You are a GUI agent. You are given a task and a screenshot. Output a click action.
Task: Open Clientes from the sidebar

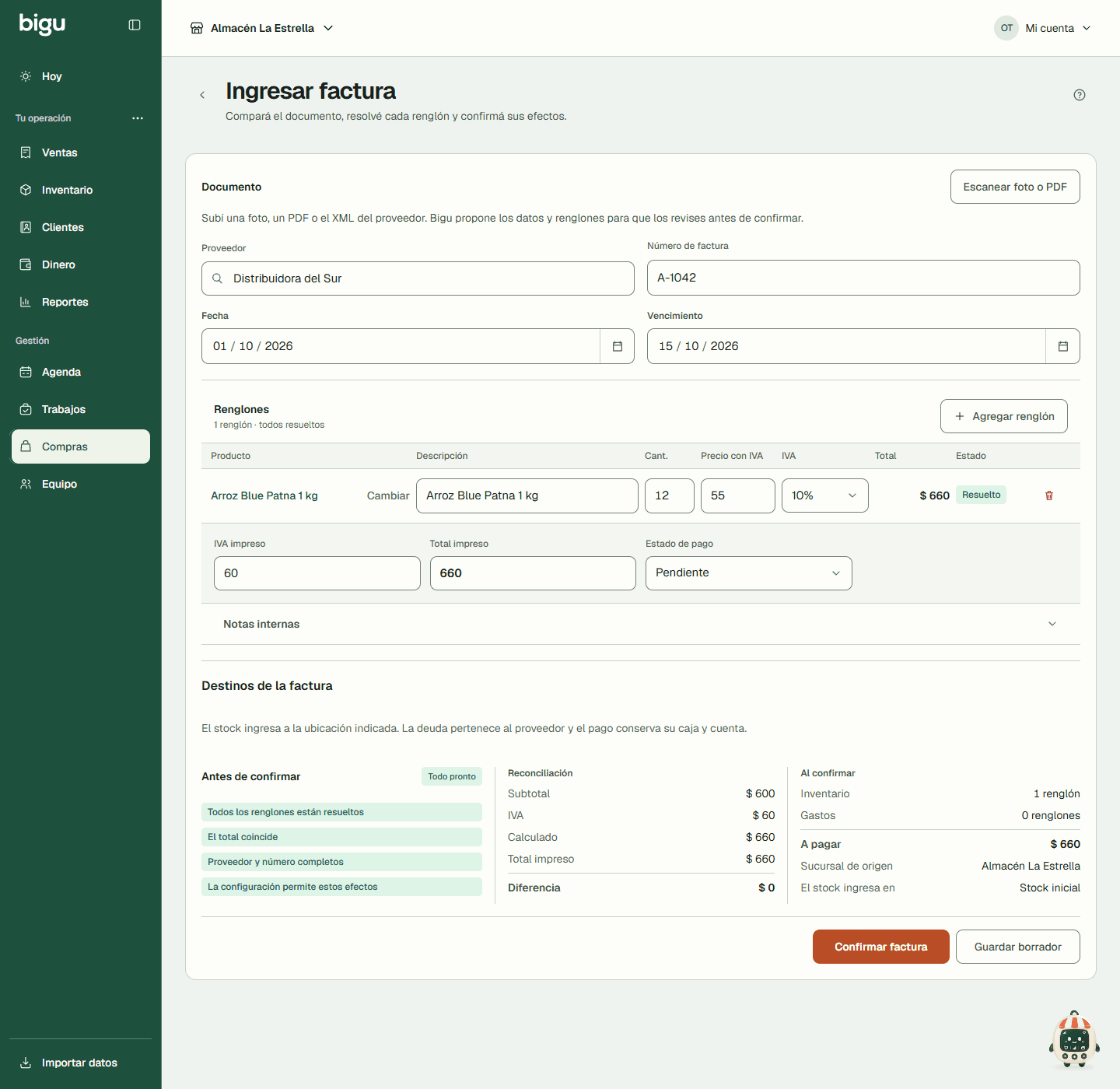click(81, 227)
